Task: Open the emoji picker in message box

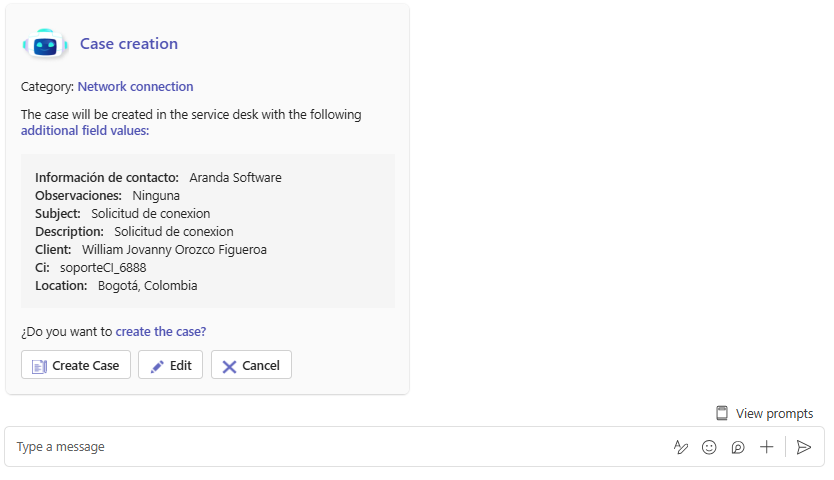Action: (709, 447)
